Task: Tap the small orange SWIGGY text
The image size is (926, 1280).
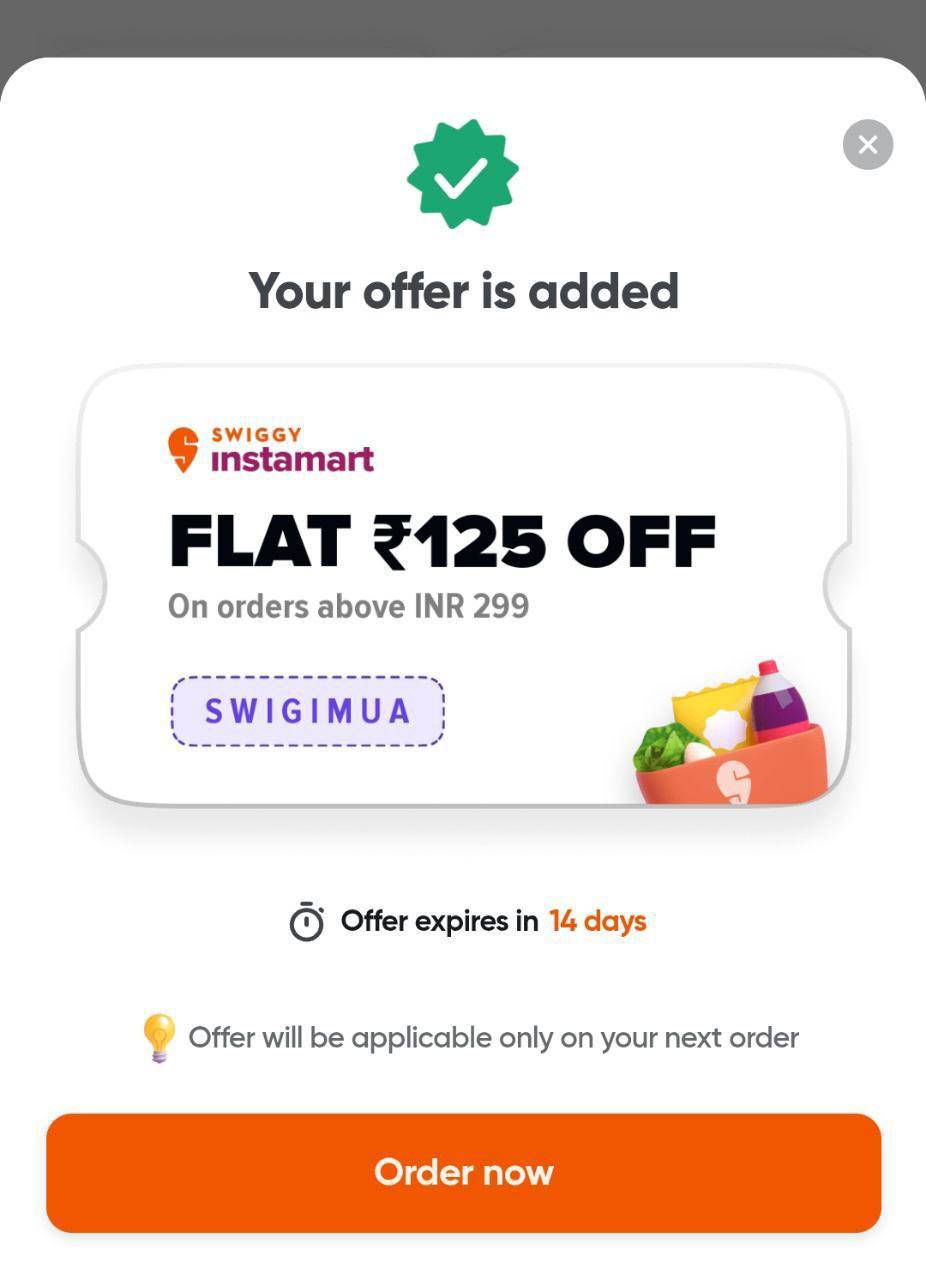Action: [x=256, y=435]
